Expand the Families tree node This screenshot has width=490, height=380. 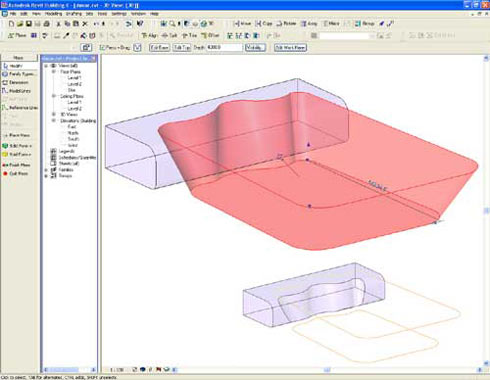pyautogui.click(x=46, y=170)
